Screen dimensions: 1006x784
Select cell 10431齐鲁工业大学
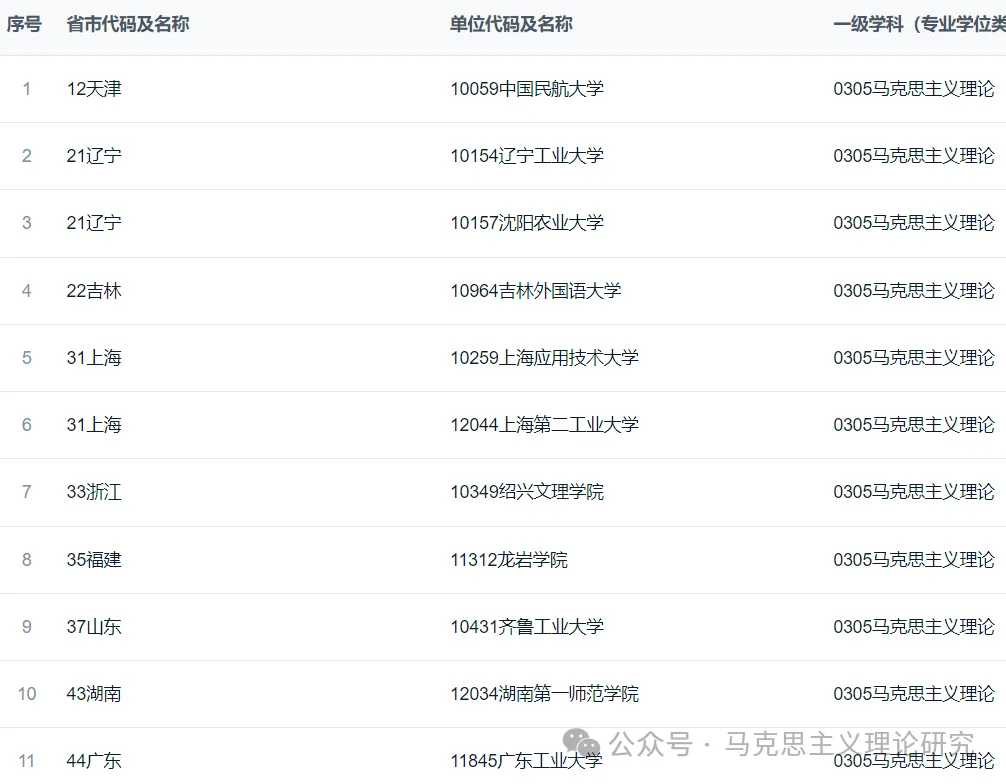tap(527, 627)
